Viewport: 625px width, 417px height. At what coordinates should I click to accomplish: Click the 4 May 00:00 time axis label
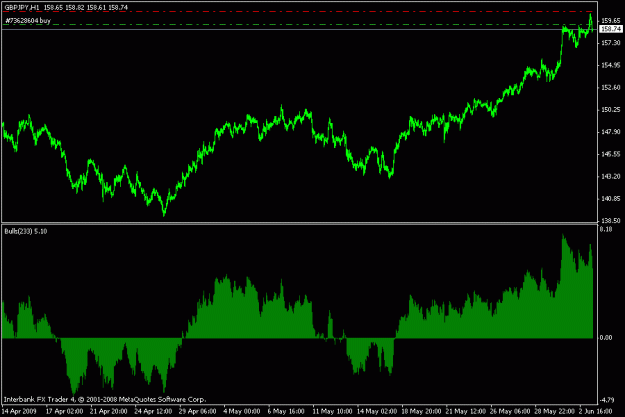(x=242, y=411)
